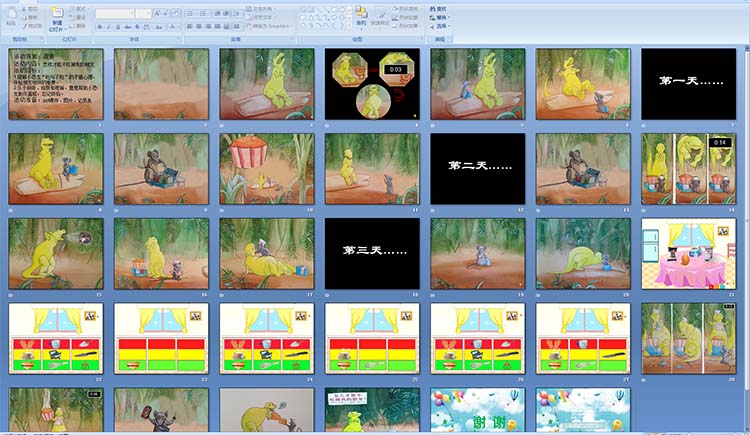Select the black 第二天 slide
This screenshot has height=435, width=750.
tap(477, 168)
